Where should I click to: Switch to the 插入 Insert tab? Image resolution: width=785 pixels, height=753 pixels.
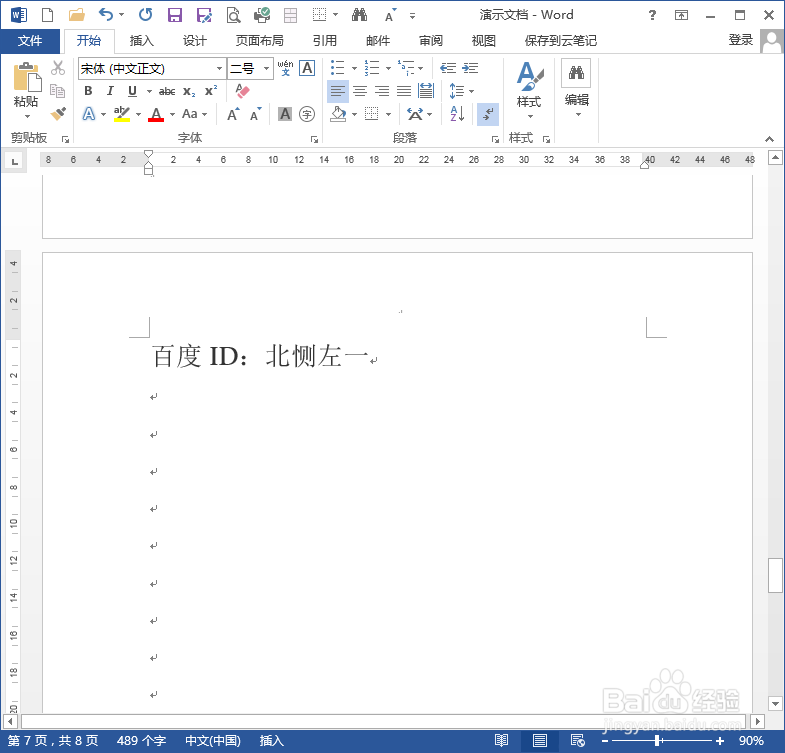tap(142, 41)
